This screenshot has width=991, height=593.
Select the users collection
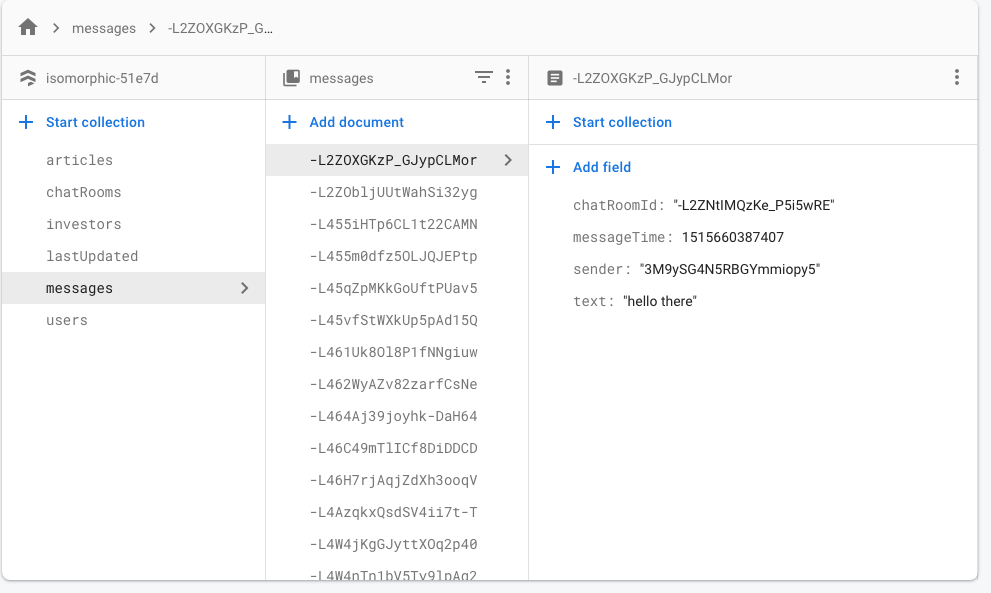pos(67,320)
